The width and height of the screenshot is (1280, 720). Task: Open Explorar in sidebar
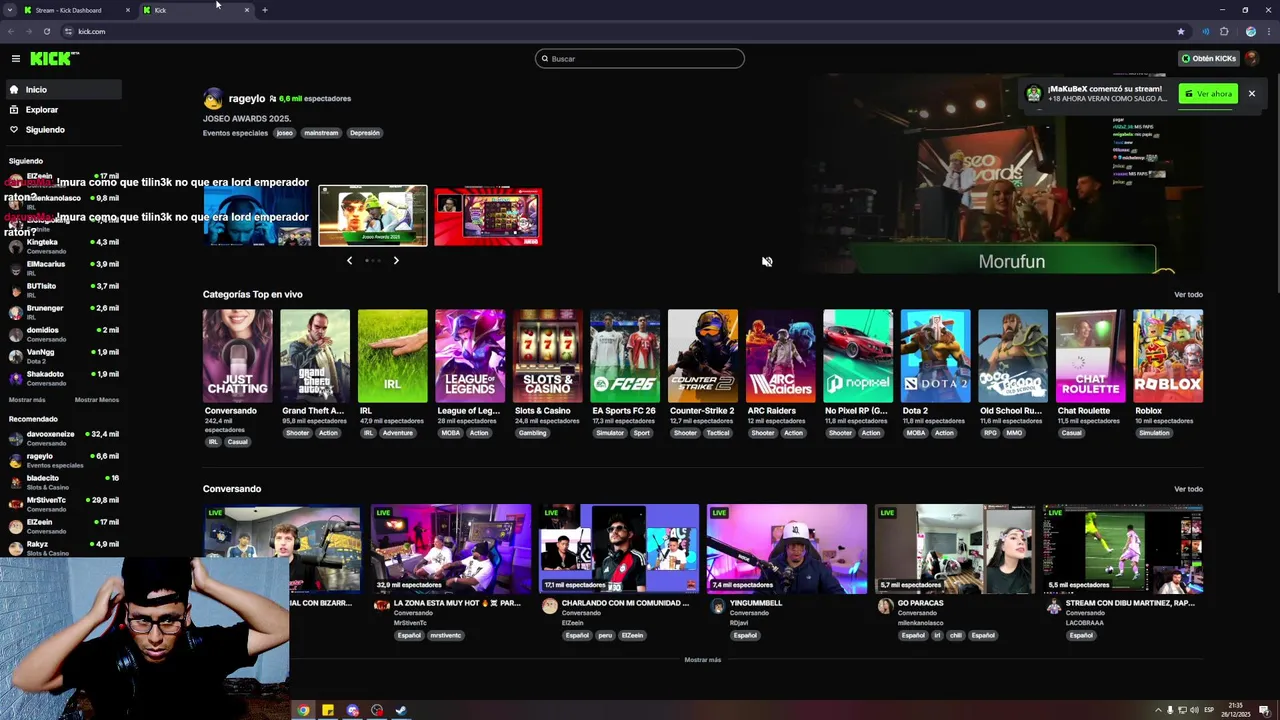(63, 110)
